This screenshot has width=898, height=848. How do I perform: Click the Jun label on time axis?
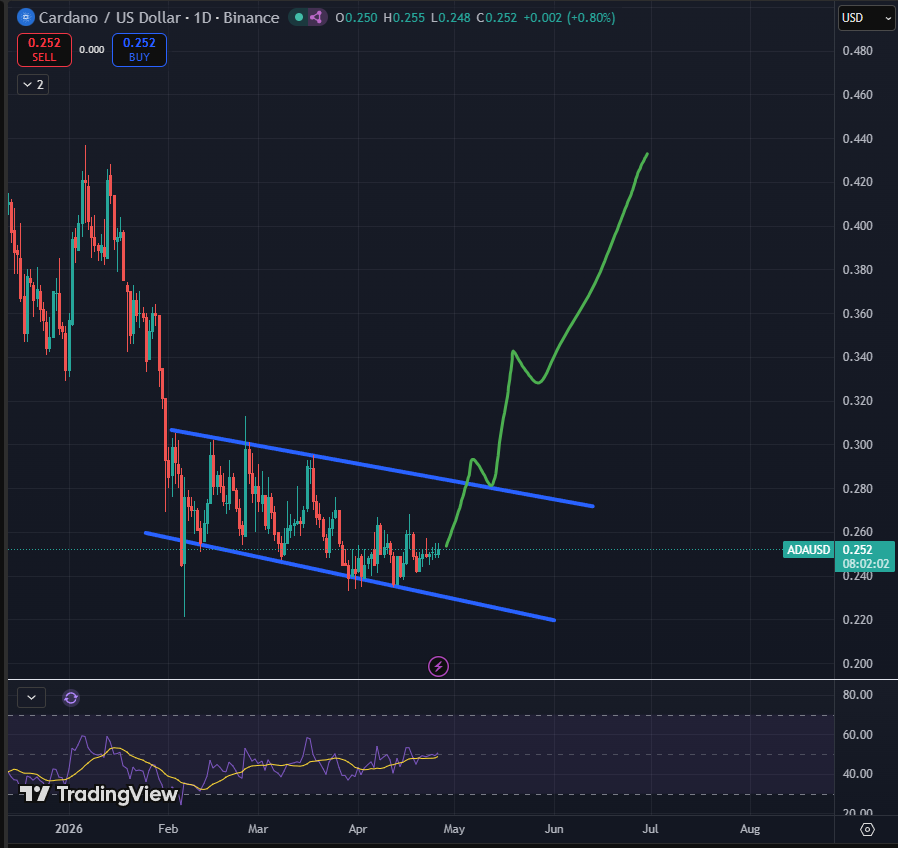(x=554, y=829)
